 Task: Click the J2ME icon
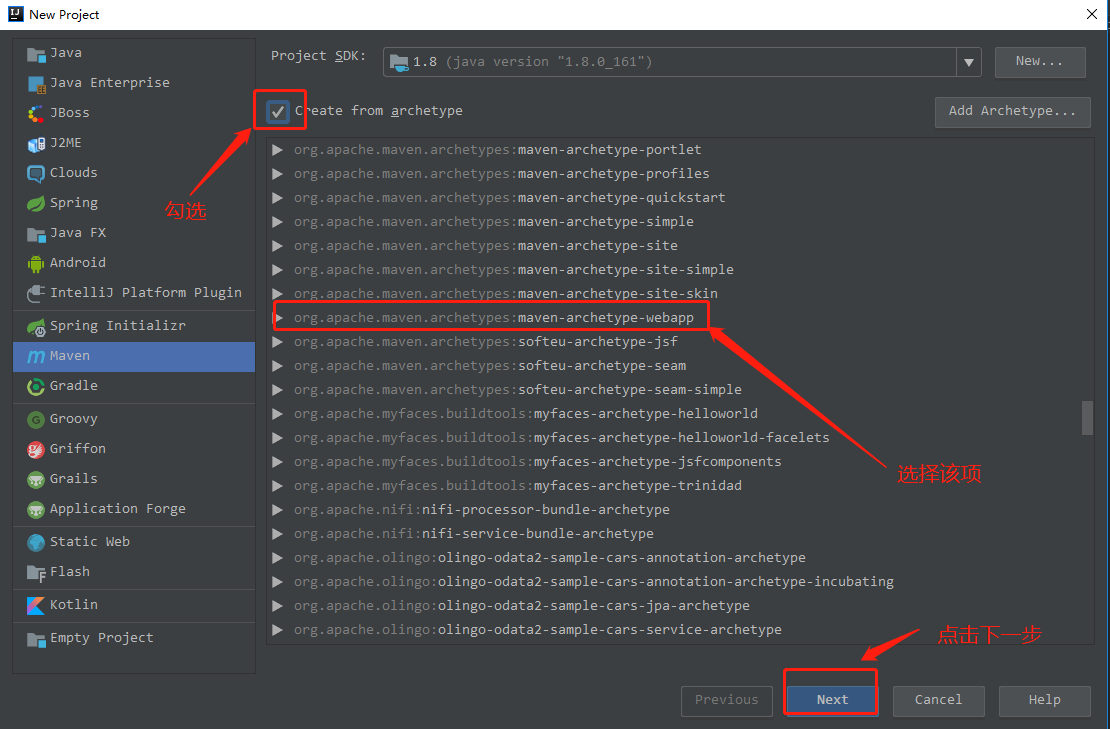(35, 144)
